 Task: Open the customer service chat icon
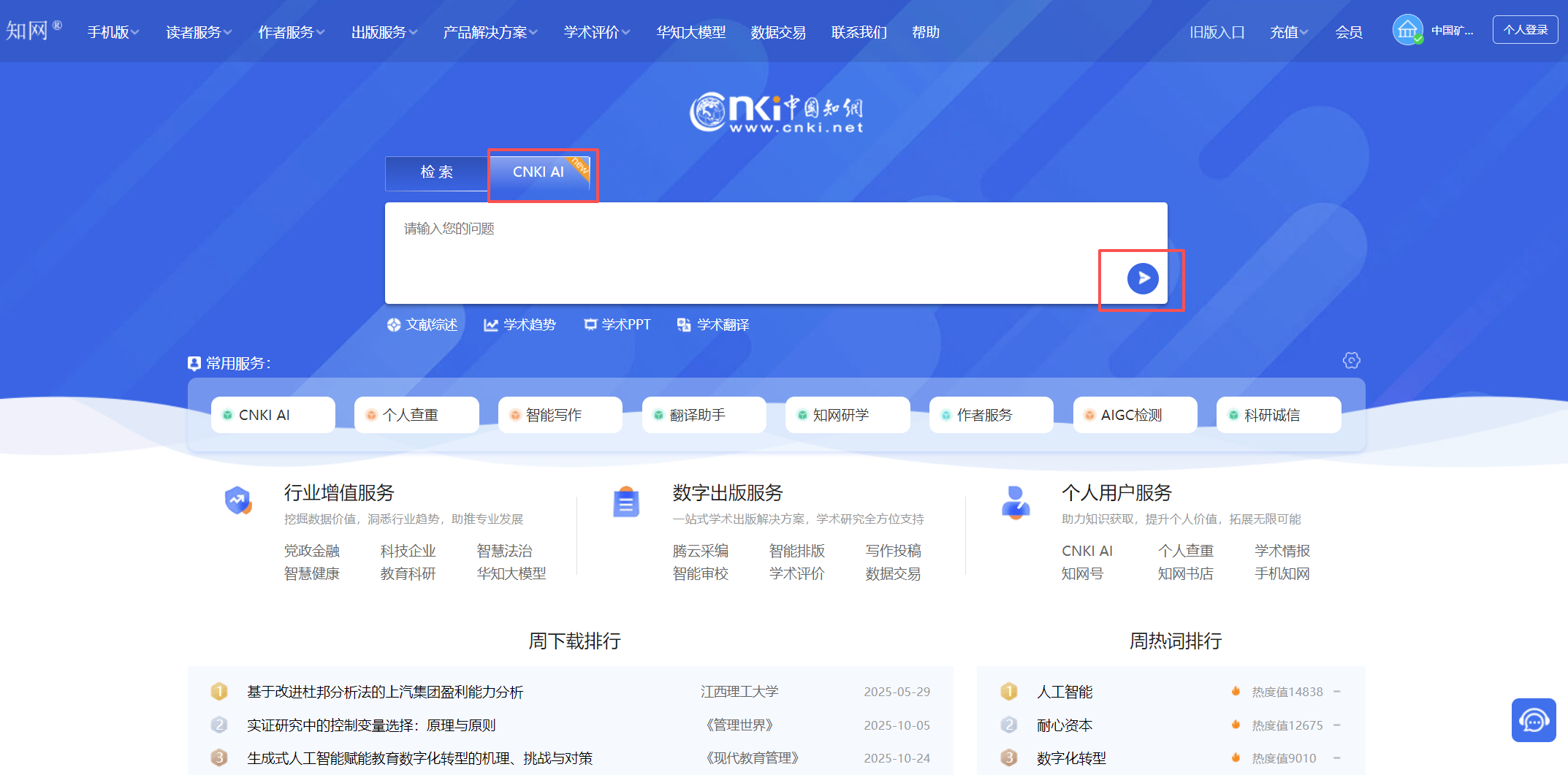click(1533, 720)
